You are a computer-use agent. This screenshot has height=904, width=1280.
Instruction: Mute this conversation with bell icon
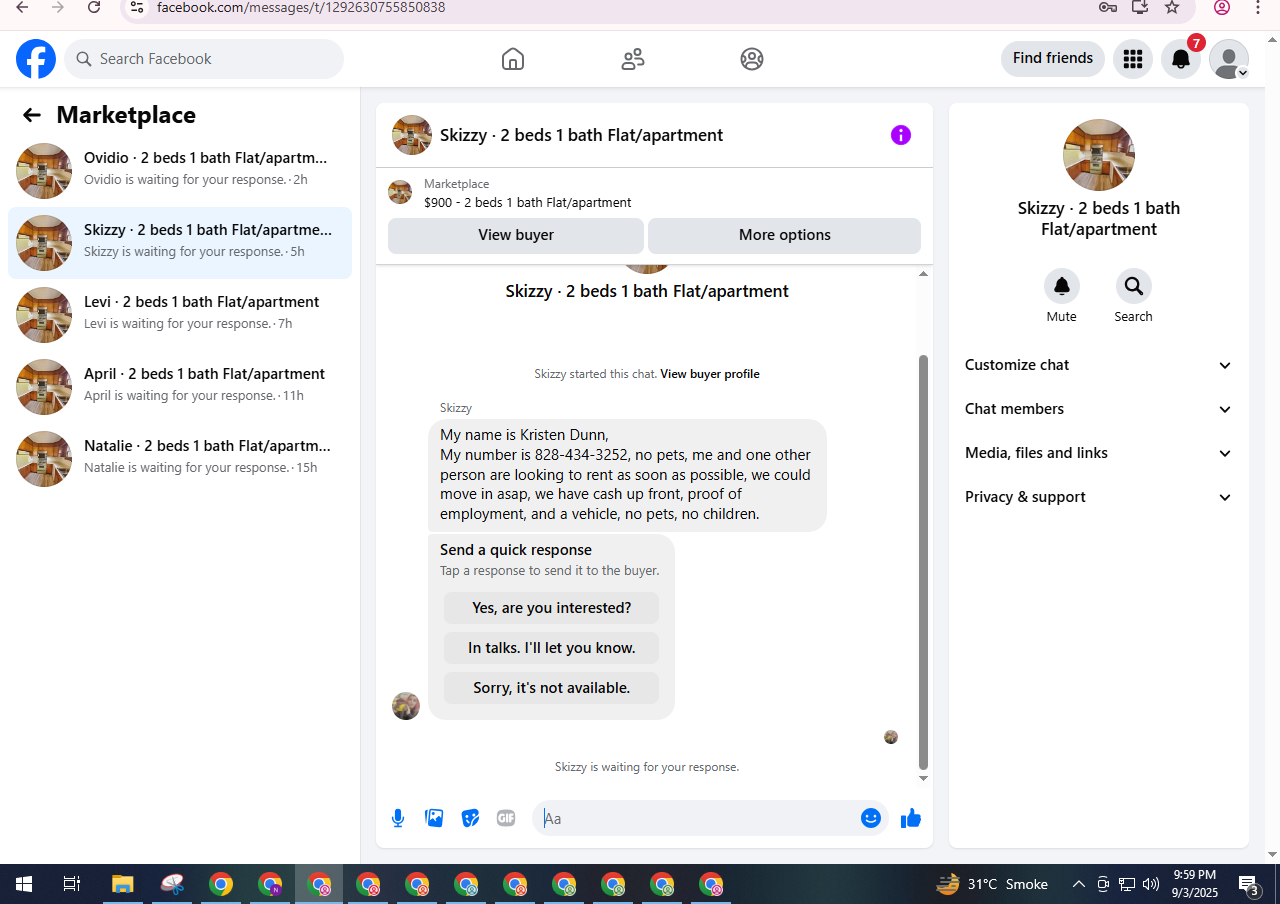(1062, 286)
